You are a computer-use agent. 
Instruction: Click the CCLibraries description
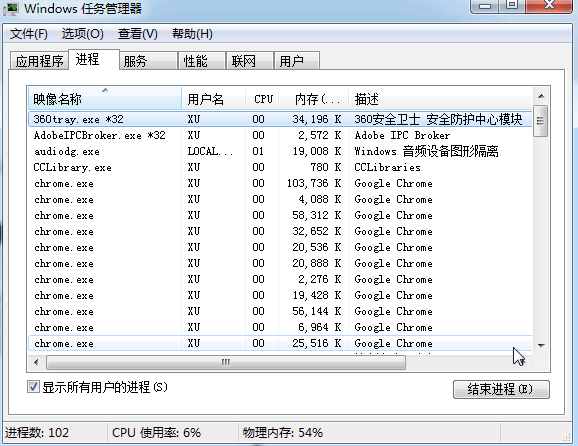[x=387, y=167]
